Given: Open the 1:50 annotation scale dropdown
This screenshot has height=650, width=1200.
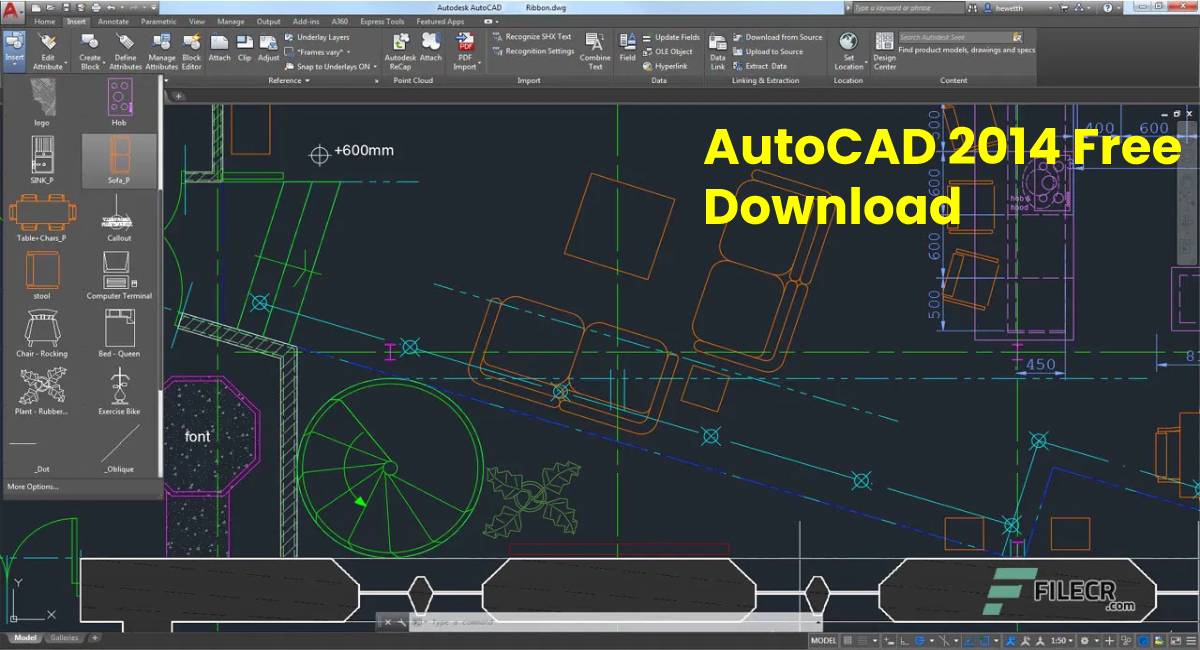Looking at the screenshot, I should [1061, 641].
